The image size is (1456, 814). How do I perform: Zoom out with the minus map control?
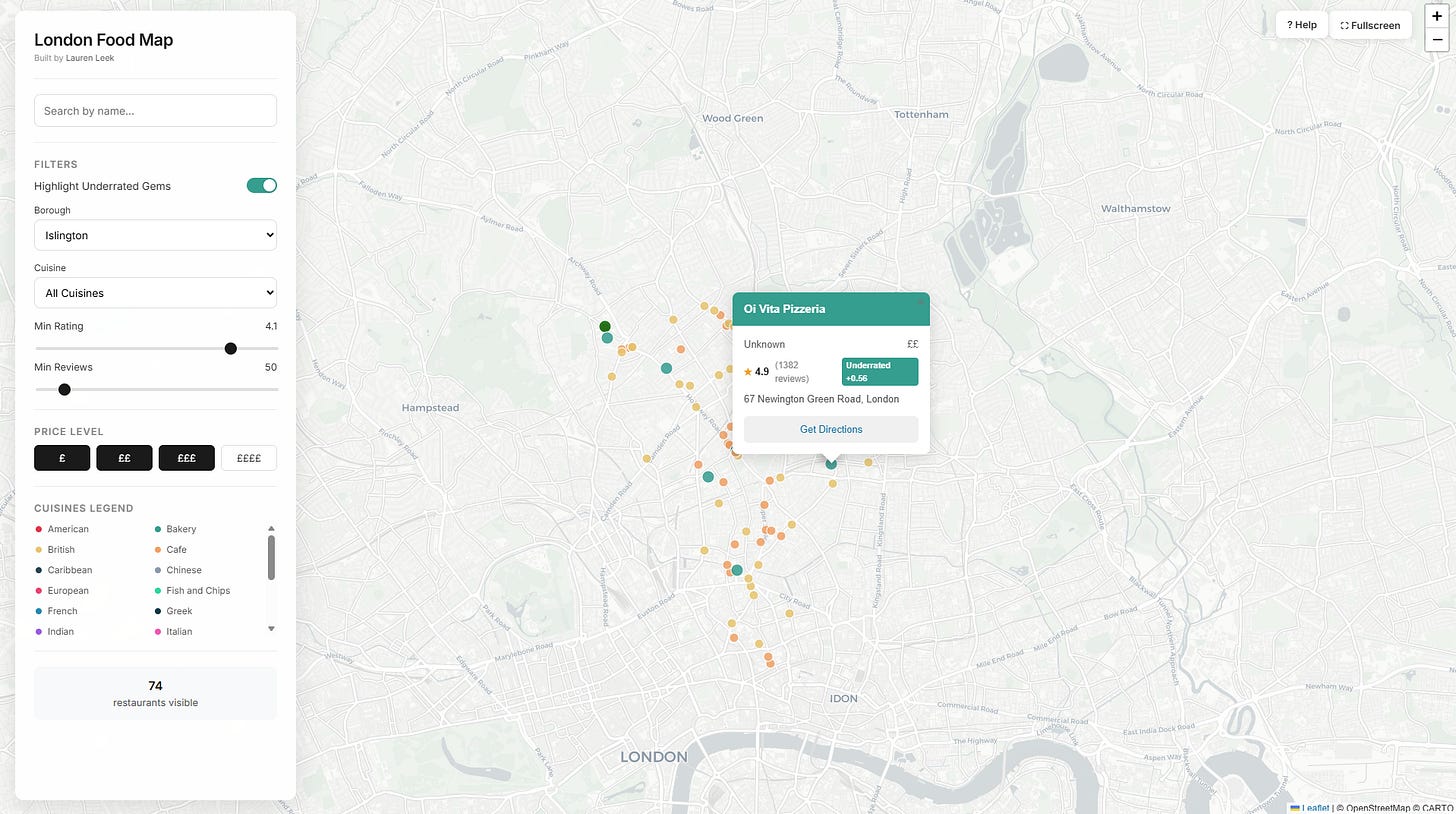(x=1437, y=40)
